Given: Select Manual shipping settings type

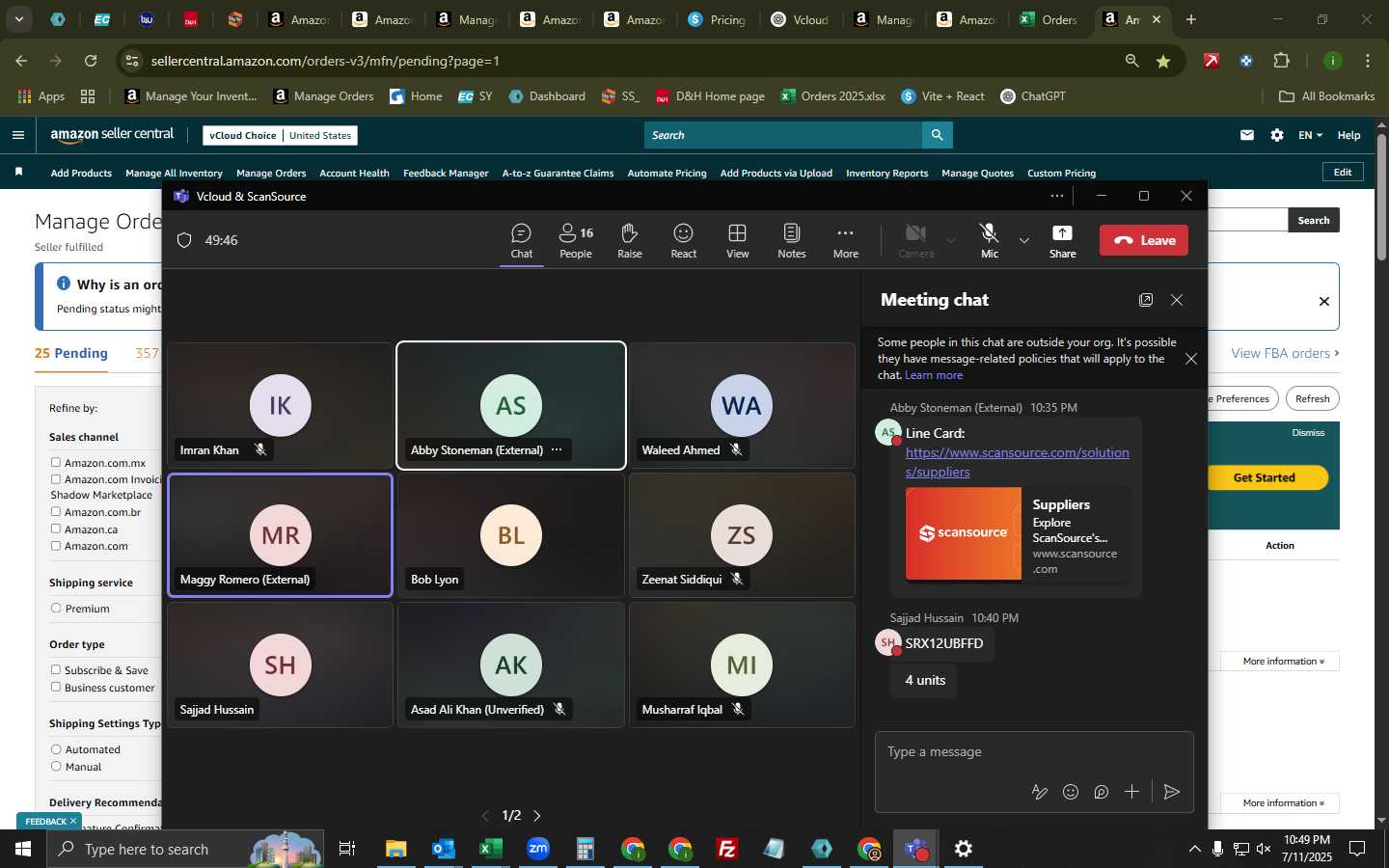Looking at the screenshot, I should [56, 767].
